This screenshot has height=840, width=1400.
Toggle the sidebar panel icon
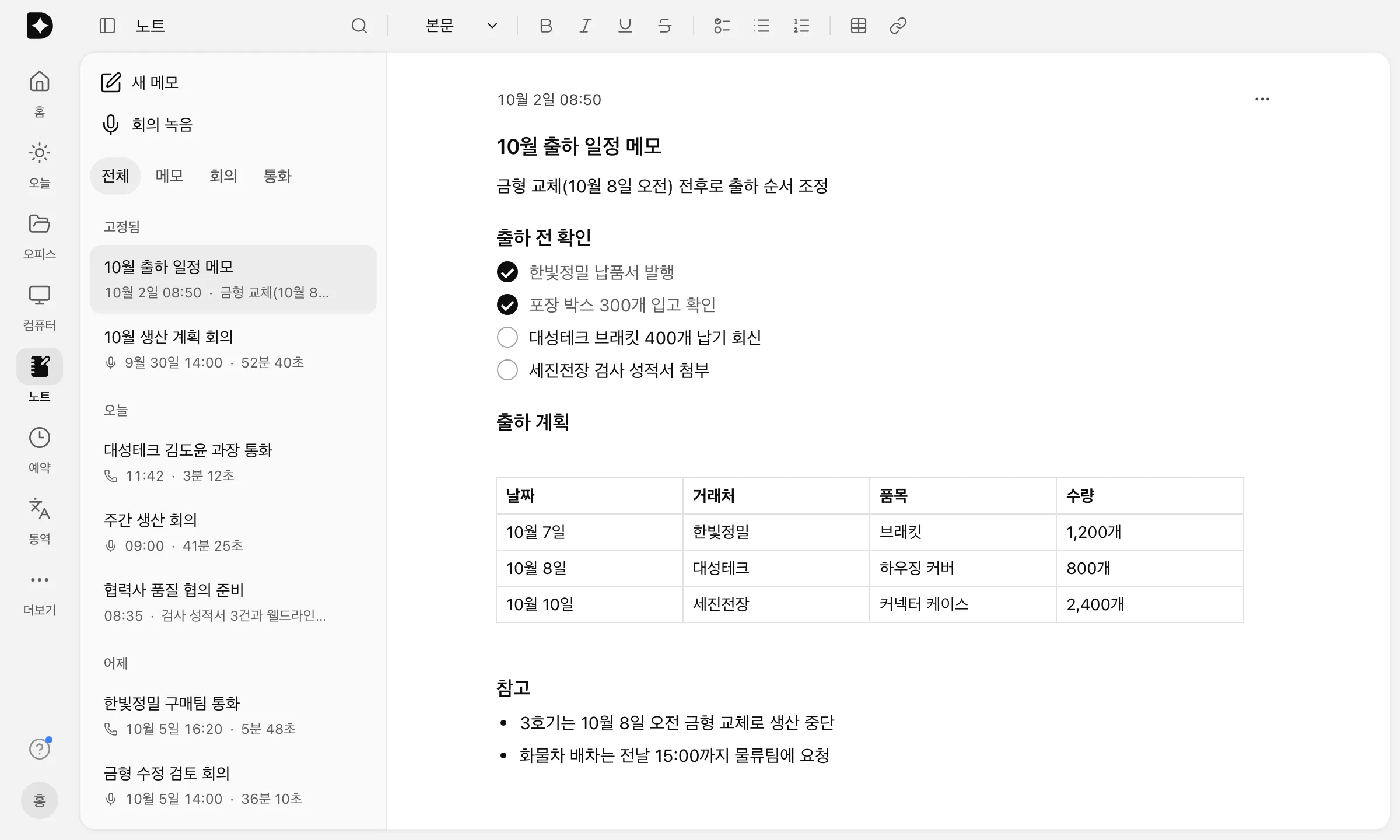pos(107,26)
